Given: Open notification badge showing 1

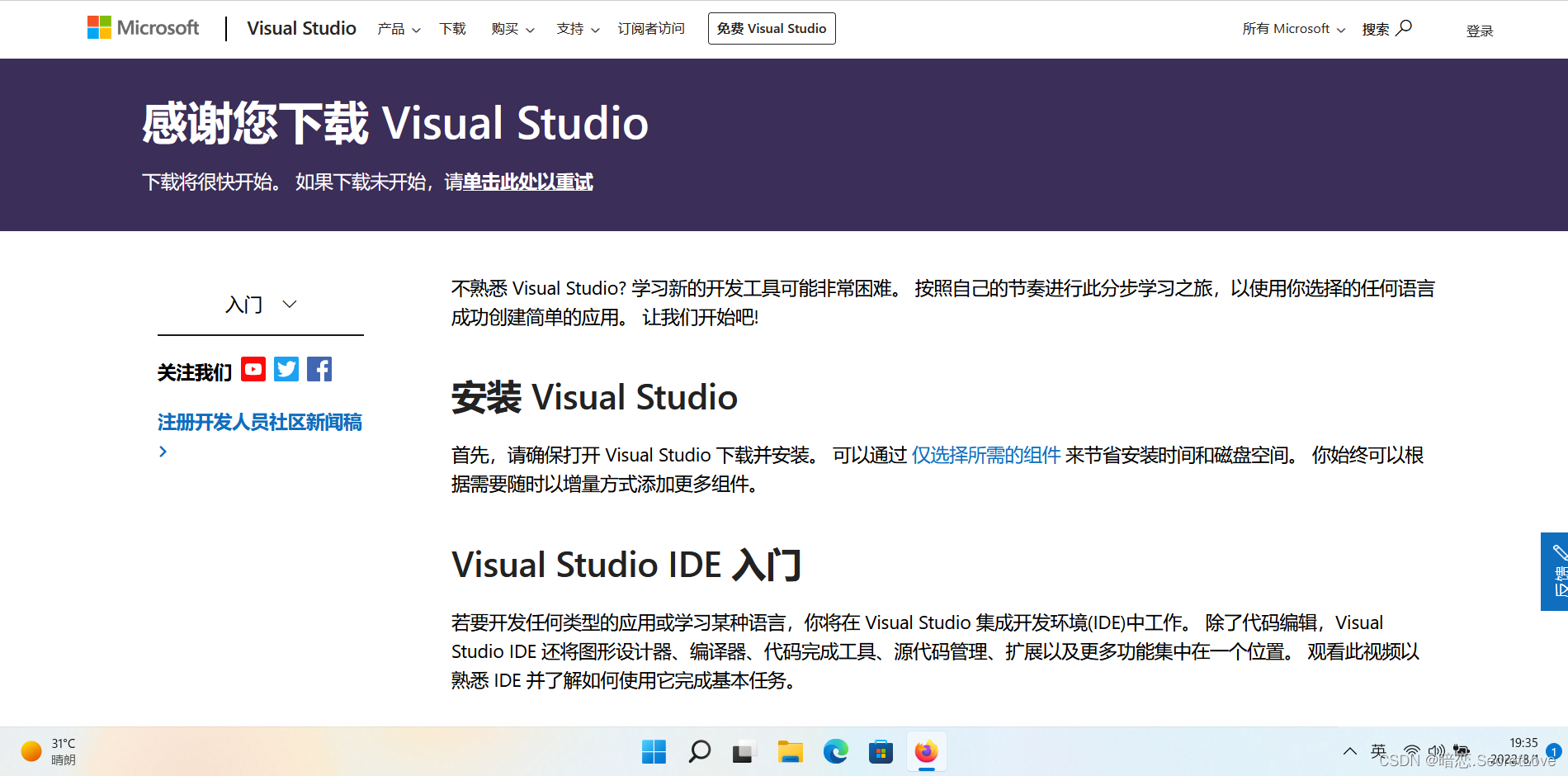Looking at the screenshot, I should (1554, 751).
